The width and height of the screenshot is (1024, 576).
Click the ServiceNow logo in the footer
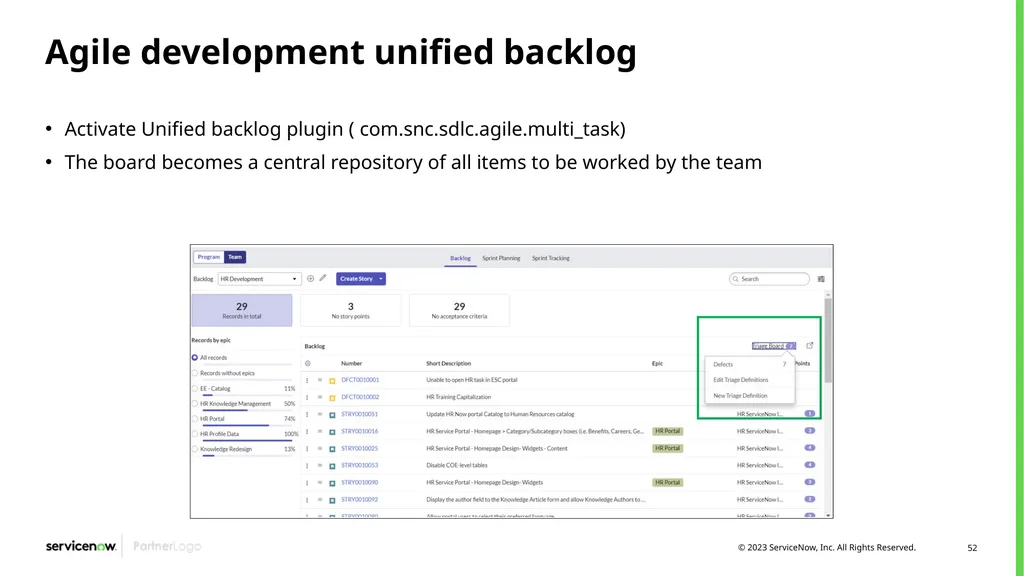click(81, 546)
